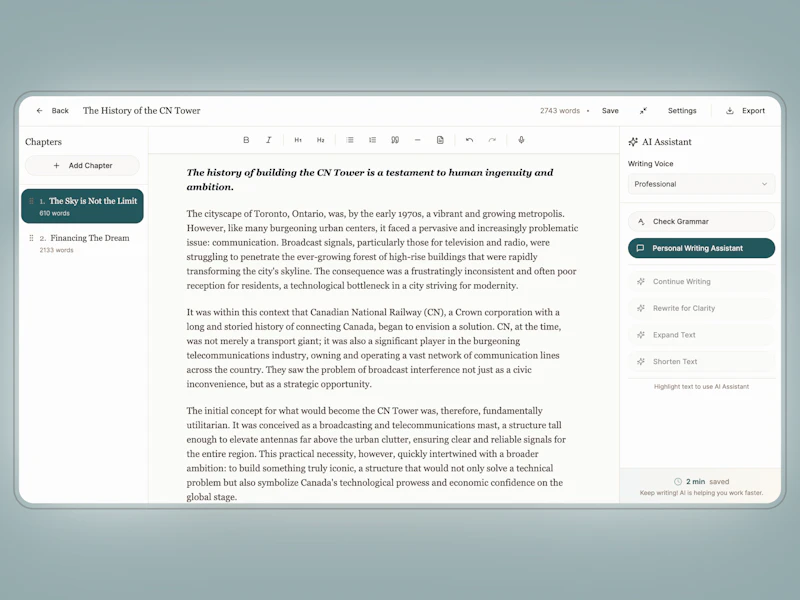
Task: Click Shorten Text
Action: [x=701, y=361]
